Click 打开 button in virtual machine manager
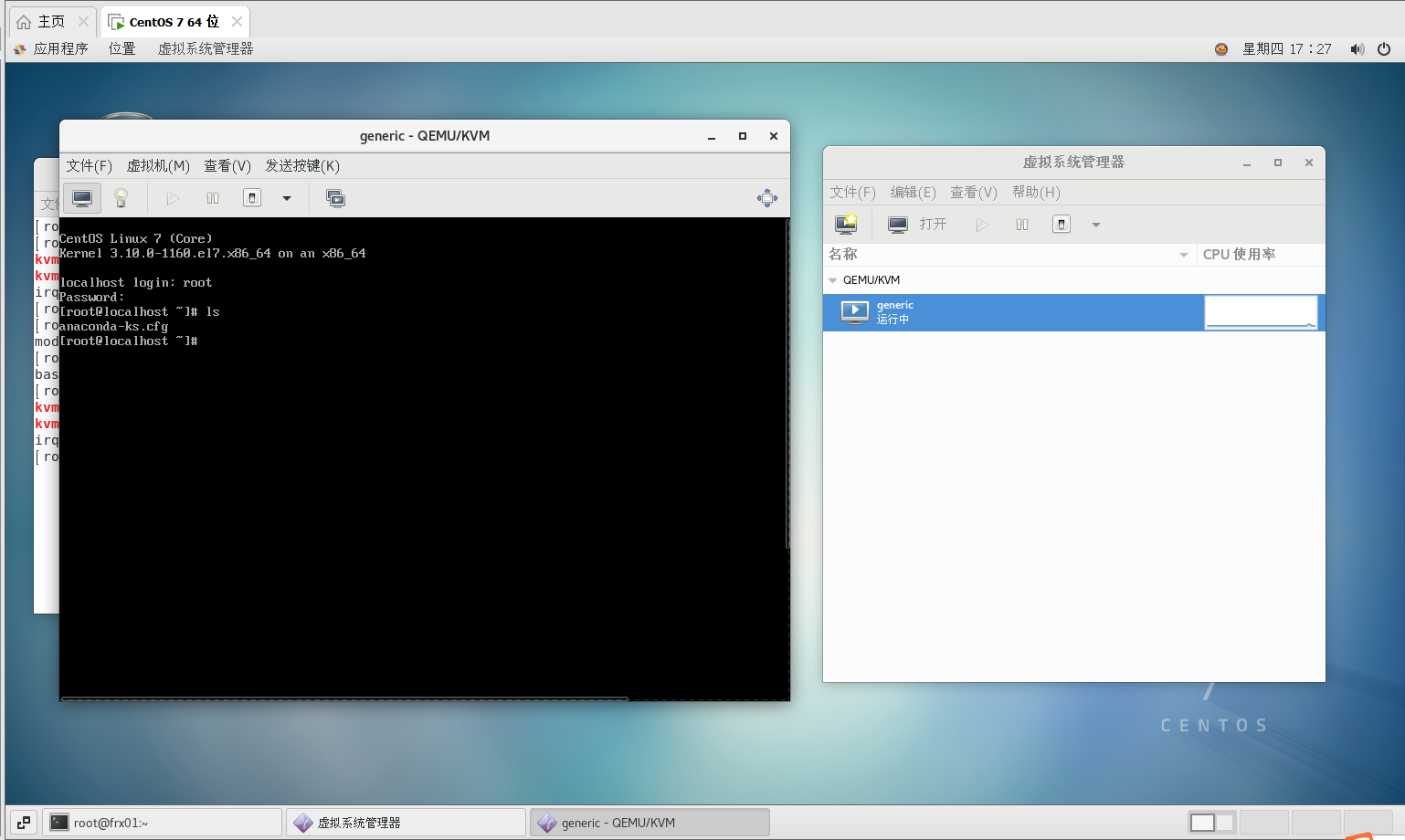 [918, 224]
